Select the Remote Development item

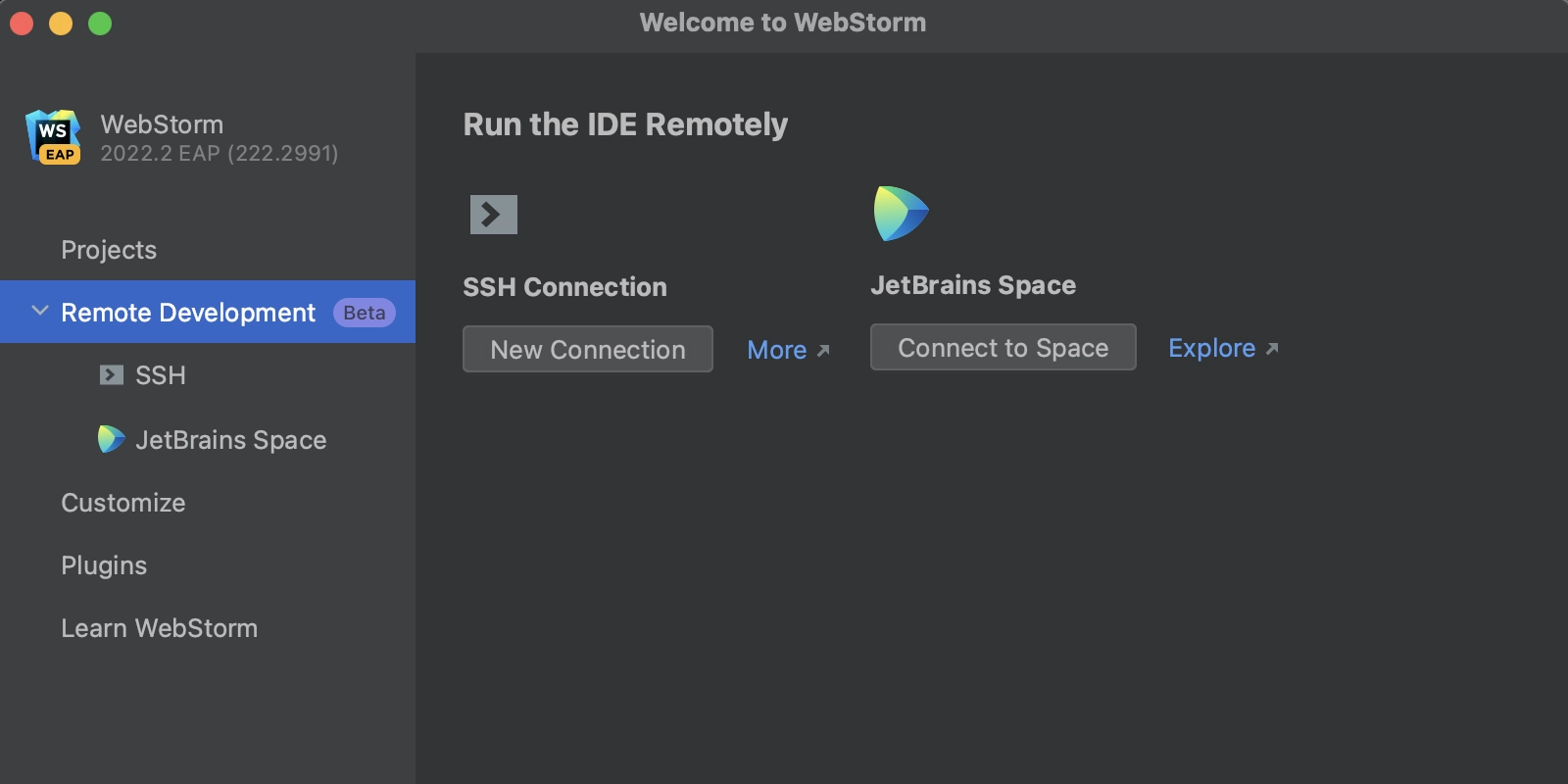pyautogui.click(x=208, y=312)
